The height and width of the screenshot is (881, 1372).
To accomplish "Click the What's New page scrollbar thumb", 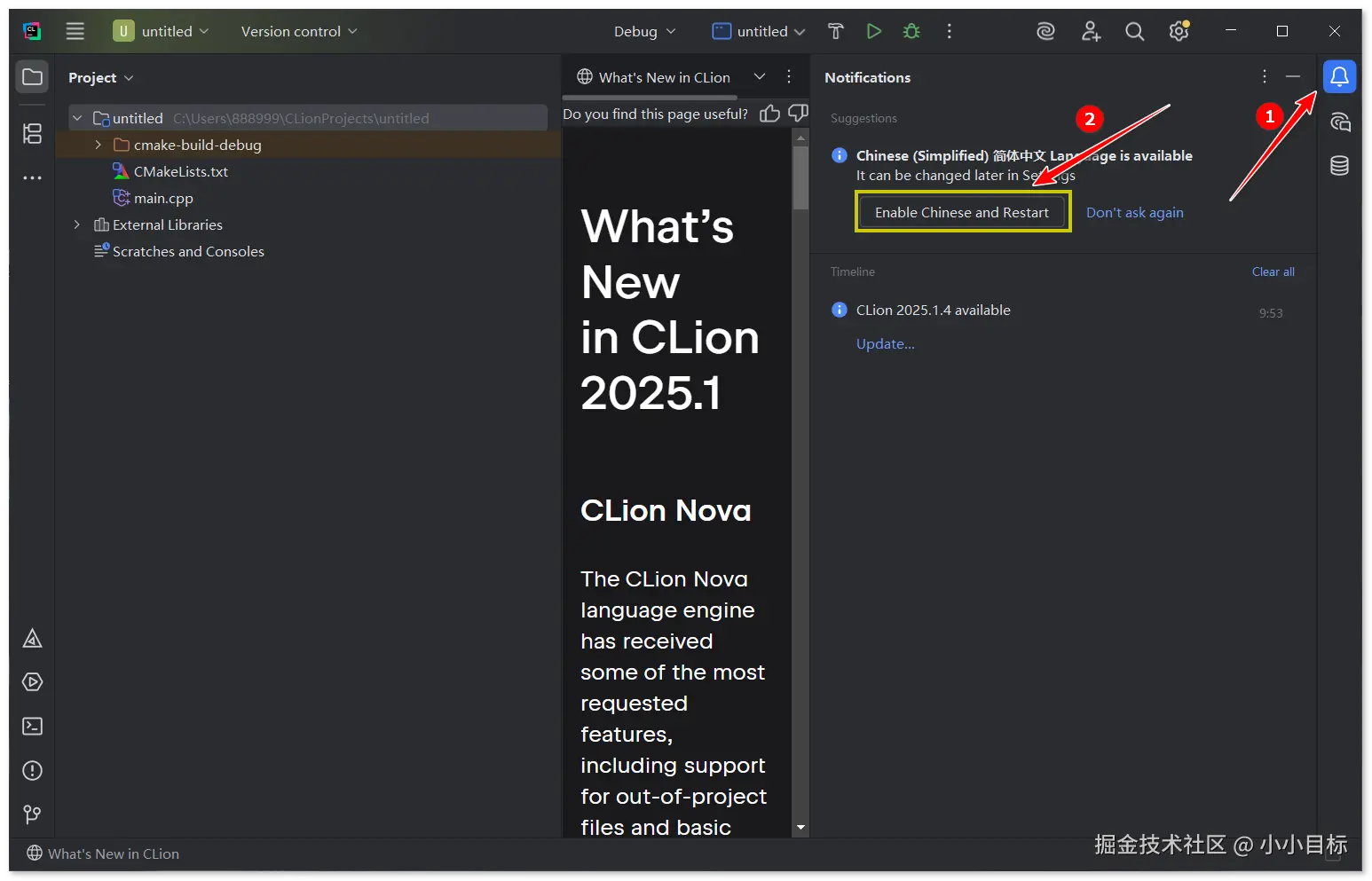I will tap(800, 177).
